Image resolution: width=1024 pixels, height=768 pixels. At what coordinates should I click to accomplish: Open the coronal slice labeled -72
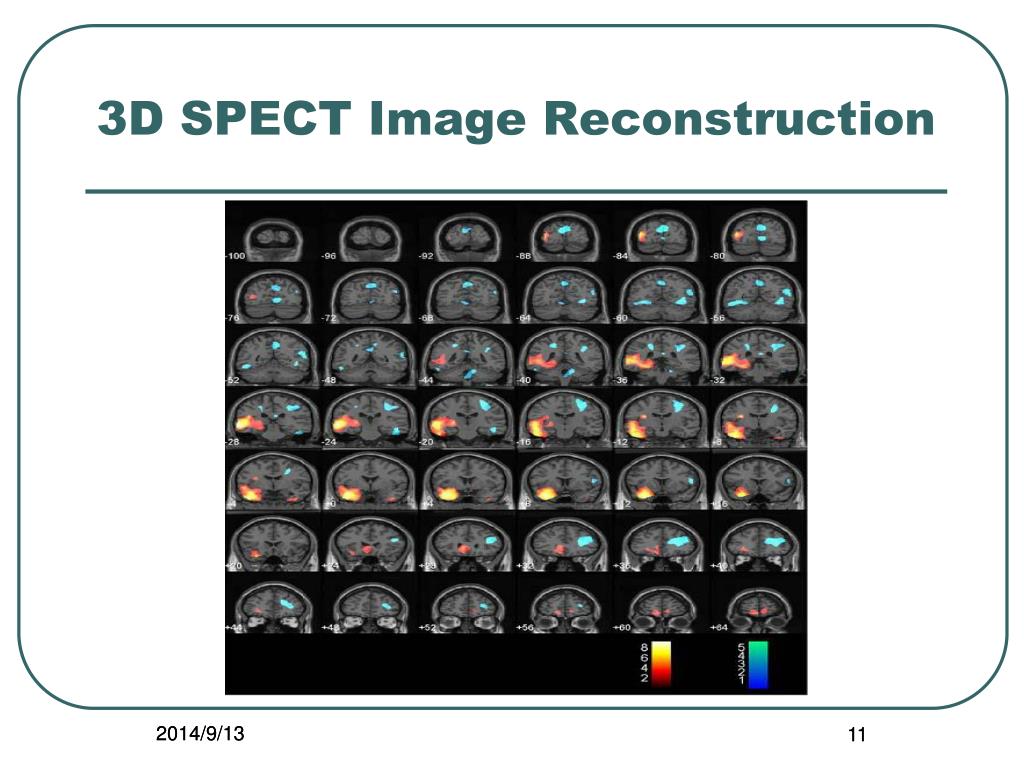[x=370, y=296]
